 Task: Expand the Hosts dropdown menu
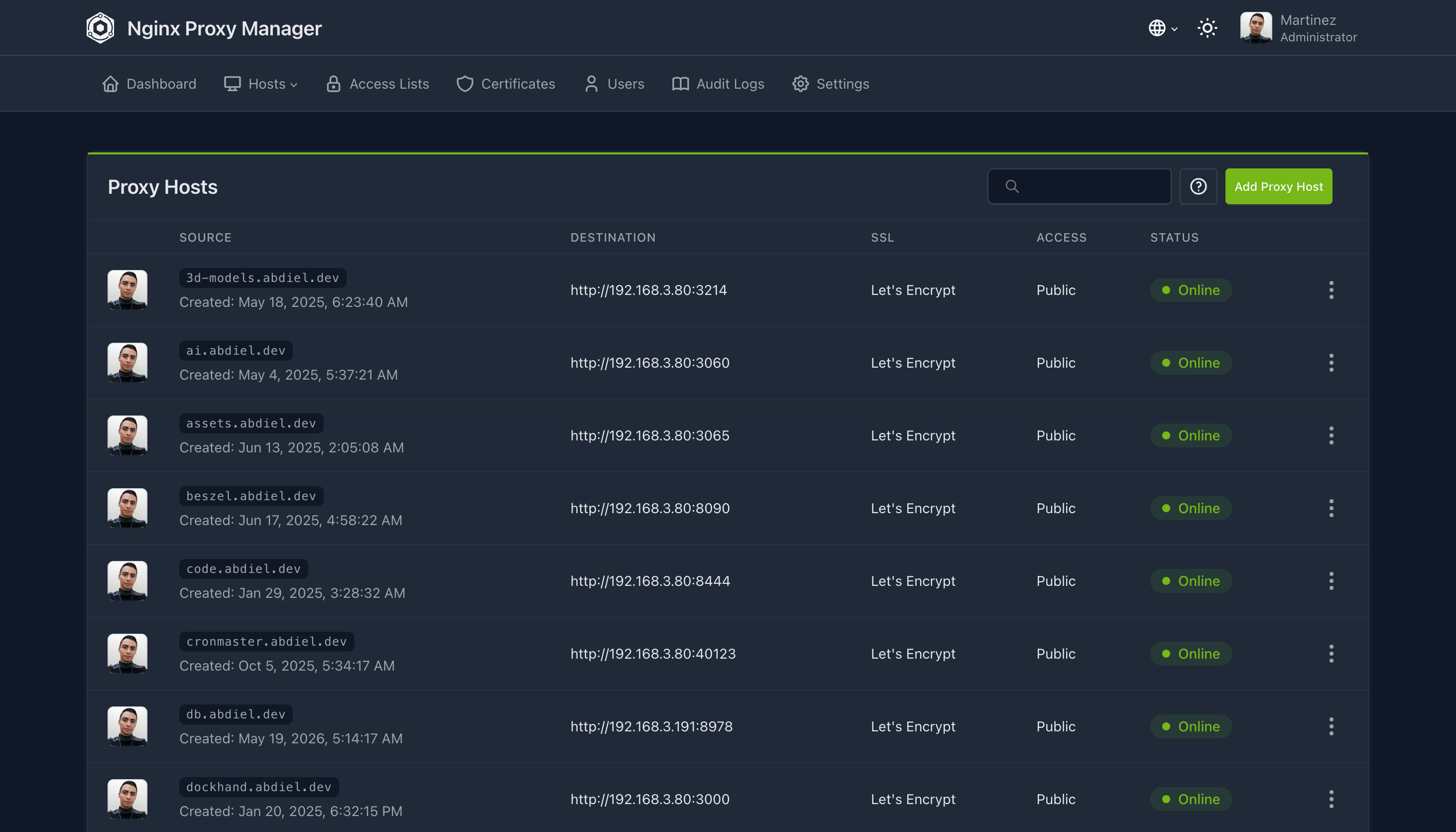[x=261, y=83]
